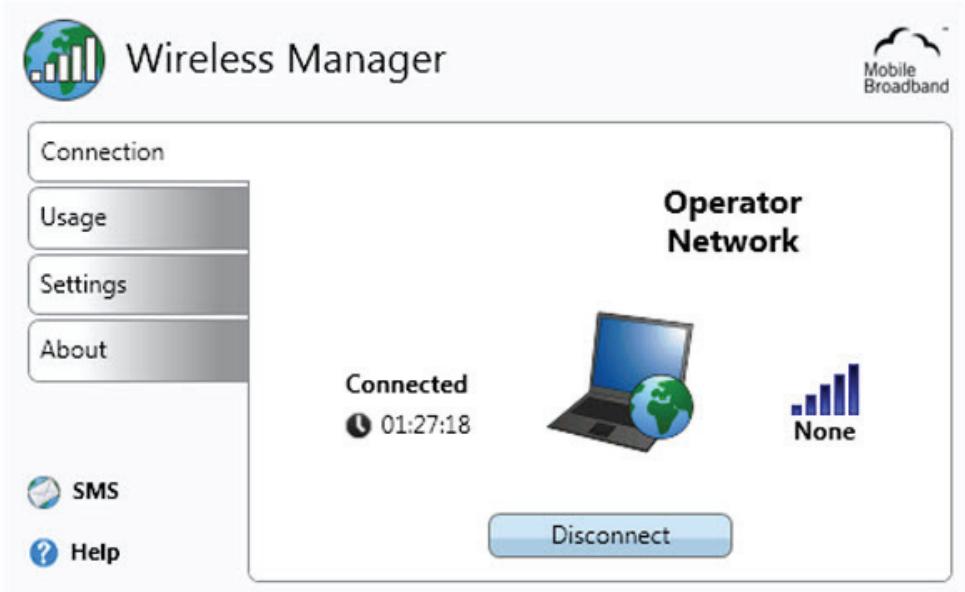
Task: Click the signal strength bars icon
Action: 825,390
